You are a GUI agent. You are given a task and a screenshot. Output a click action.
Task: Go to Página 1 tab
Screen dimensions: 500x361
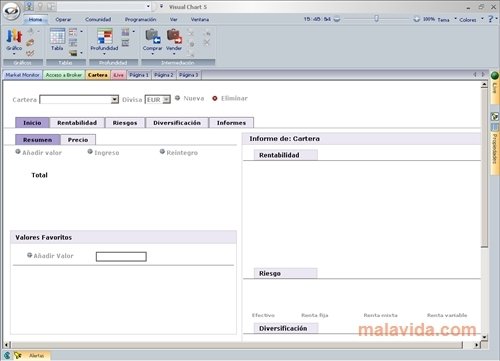[x=139, y=75]
